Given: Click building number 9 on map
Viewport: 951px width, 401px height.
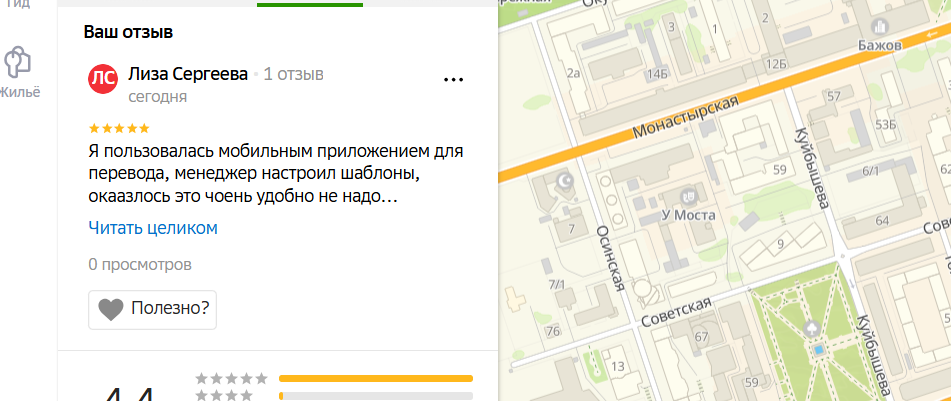Looking at the screenshot, I should coord(781,244).
